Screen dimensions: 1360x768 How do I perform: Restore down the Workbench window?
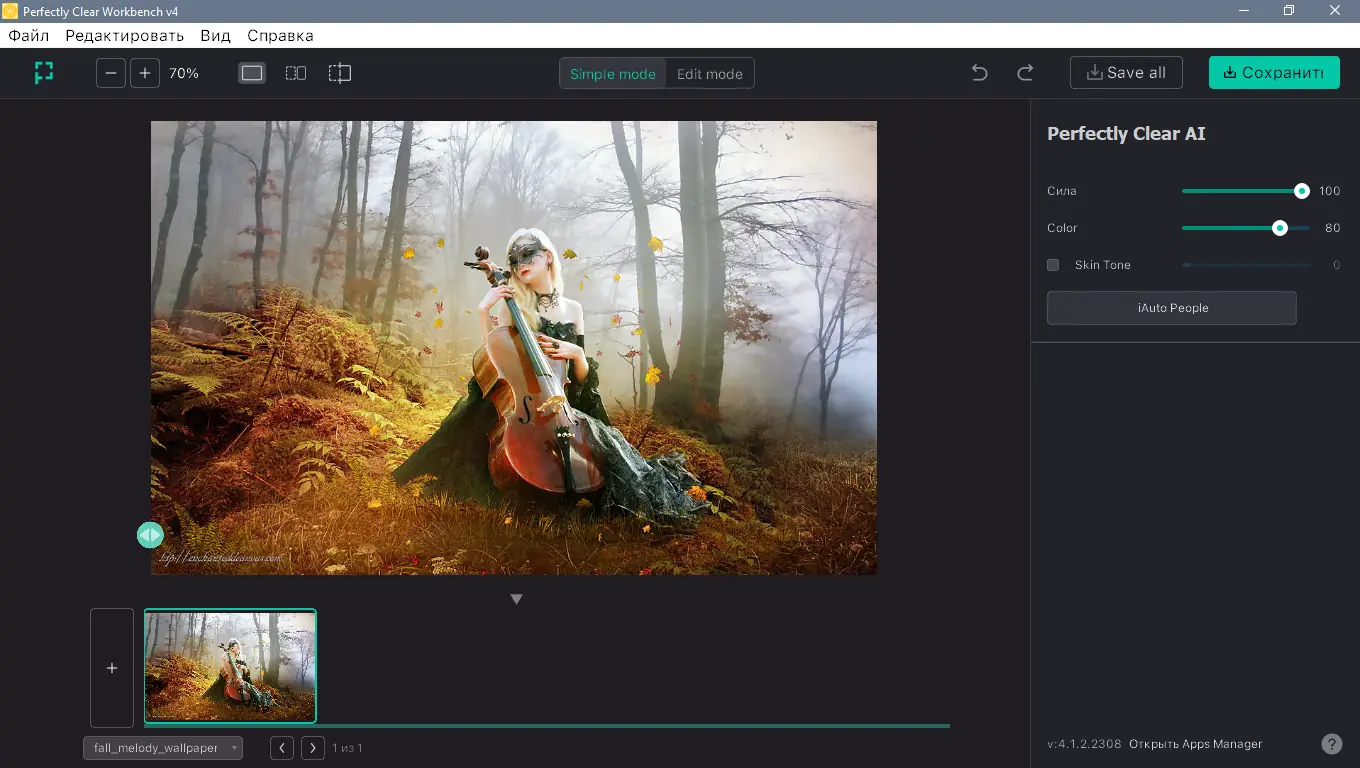click(1289, 11)
